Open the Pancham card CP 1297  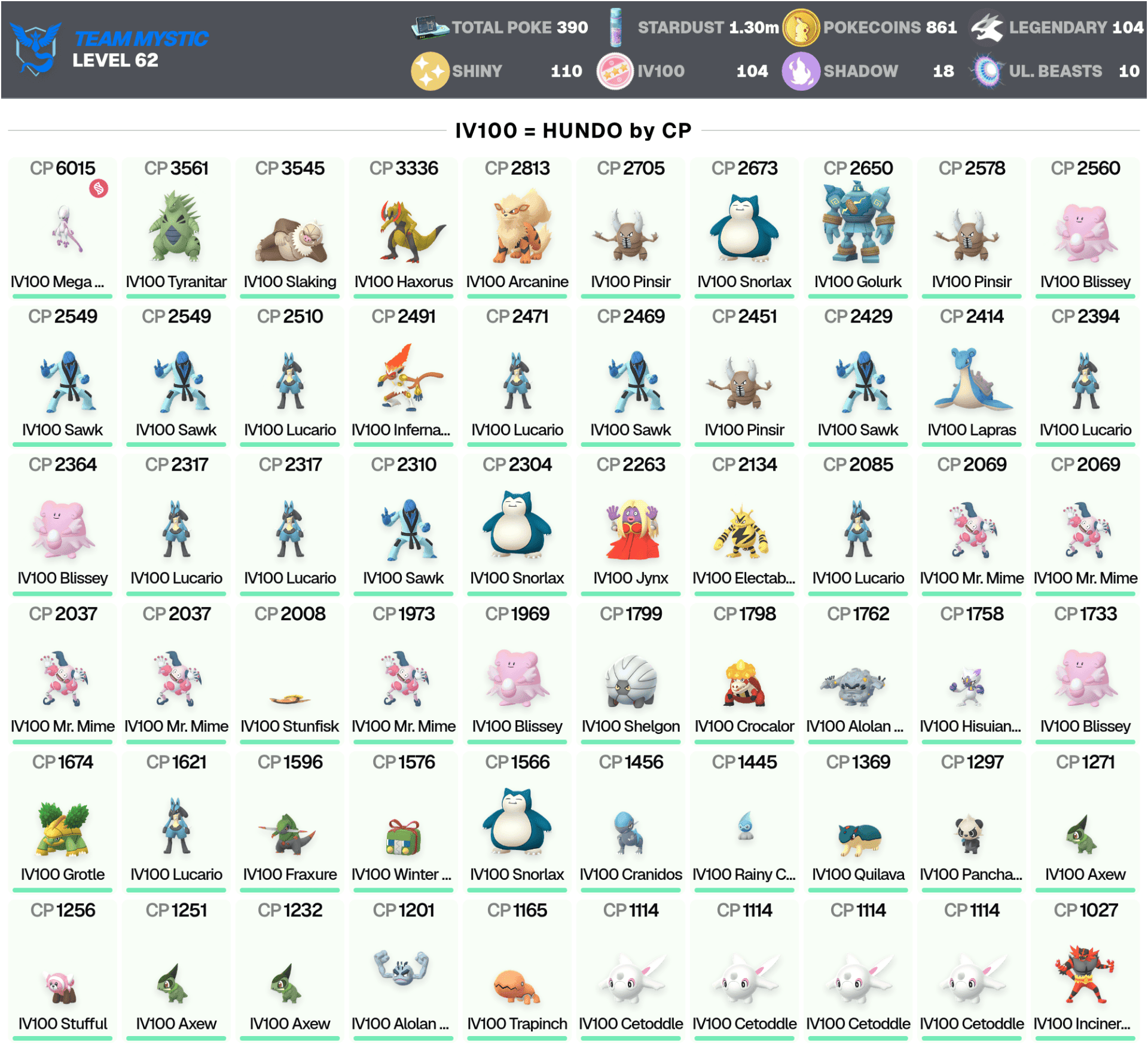tap(972, 821)
